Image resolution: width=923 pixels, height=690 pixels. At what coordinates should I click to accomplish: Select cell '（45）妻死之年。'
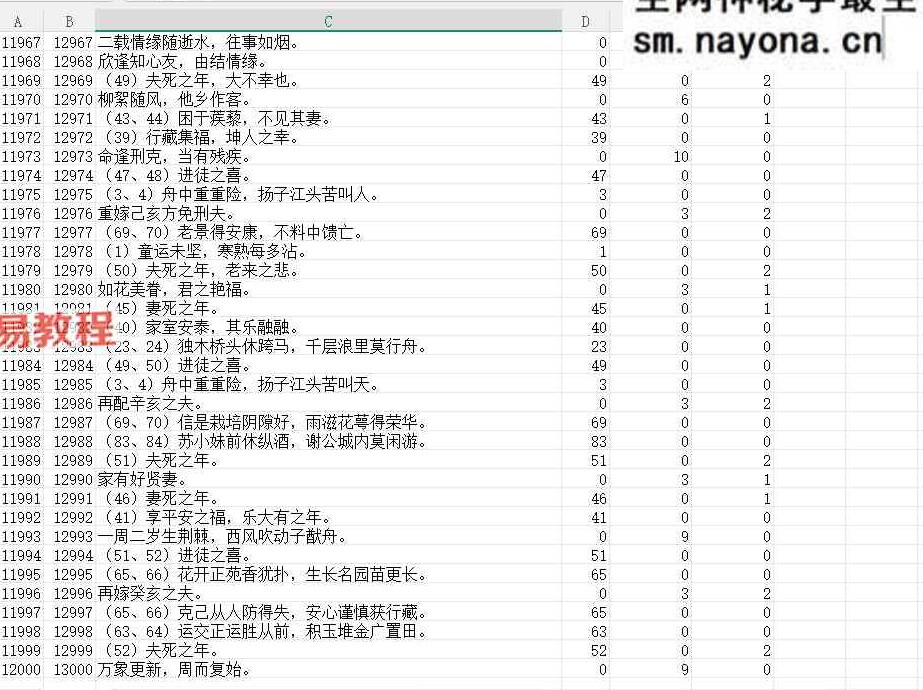[328, 308]
